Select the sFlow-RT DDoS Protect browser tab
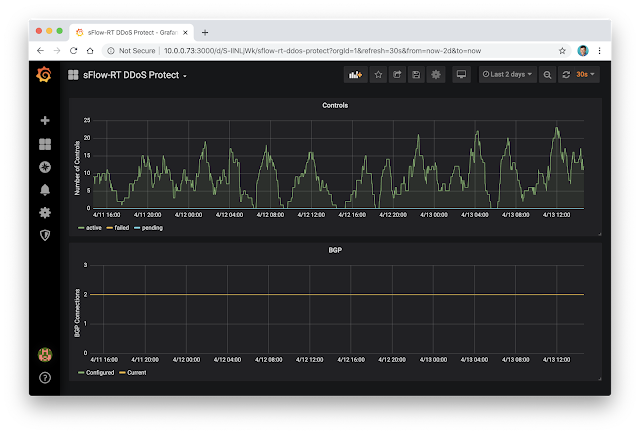Image resolution: width=640 pixels, height=434 pixels. 132,32
